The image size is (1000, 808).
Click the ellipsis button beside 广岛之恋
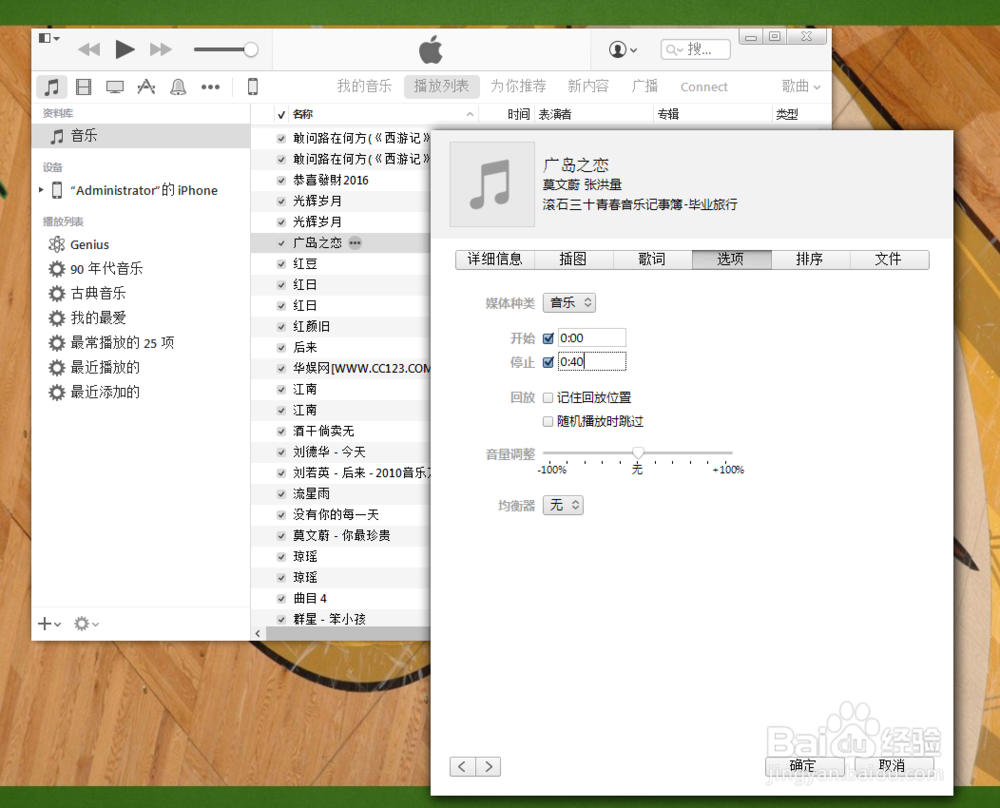[x=355, y=243]
